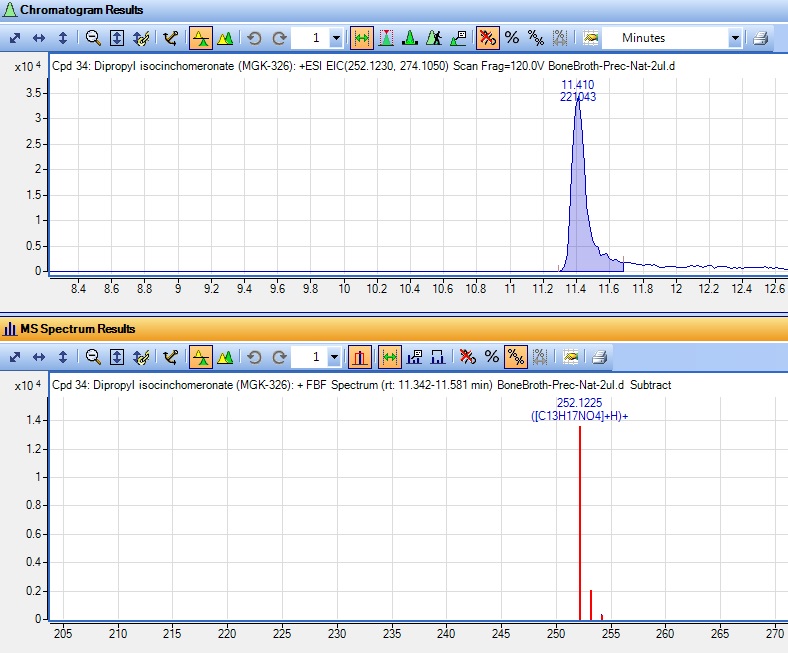788x653 pixels.
Task: Select the Chromatogram Results panel title
Action: (81, 10)
